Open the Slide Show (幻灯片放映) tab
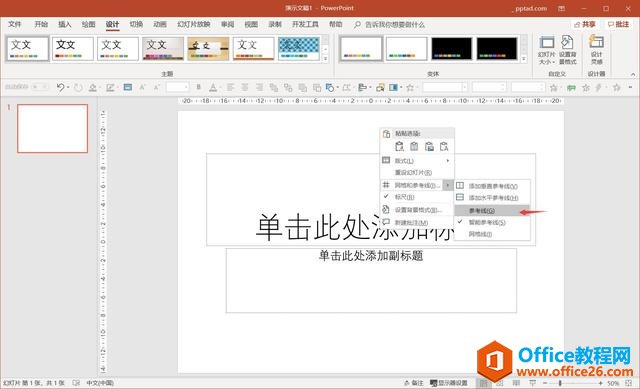Viewport: 640px width, 389px height. tap(193, 24)
